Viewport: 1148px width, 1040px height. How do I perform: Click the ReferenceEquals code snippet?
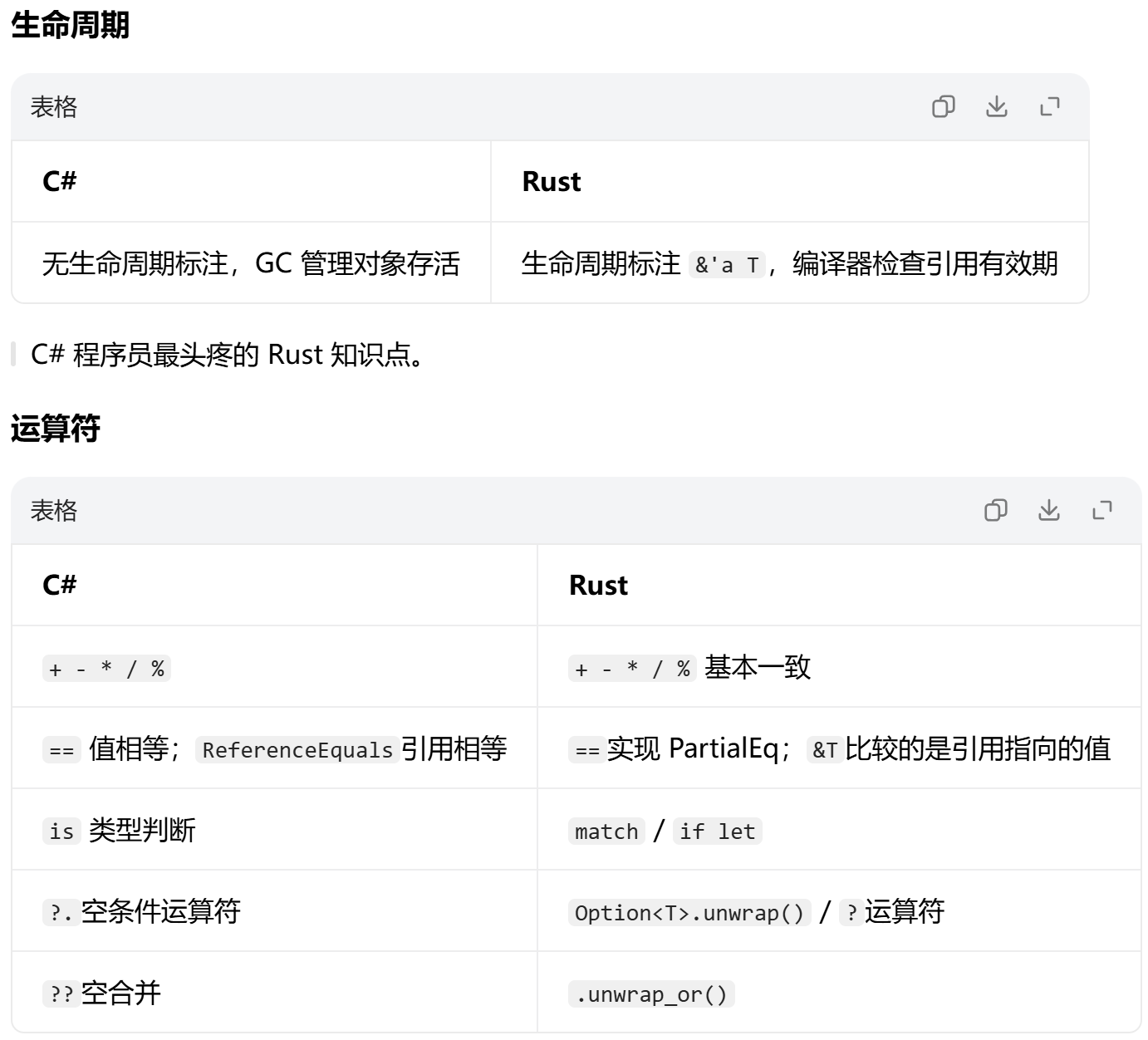pyautogui.click(x=297, y=750)
